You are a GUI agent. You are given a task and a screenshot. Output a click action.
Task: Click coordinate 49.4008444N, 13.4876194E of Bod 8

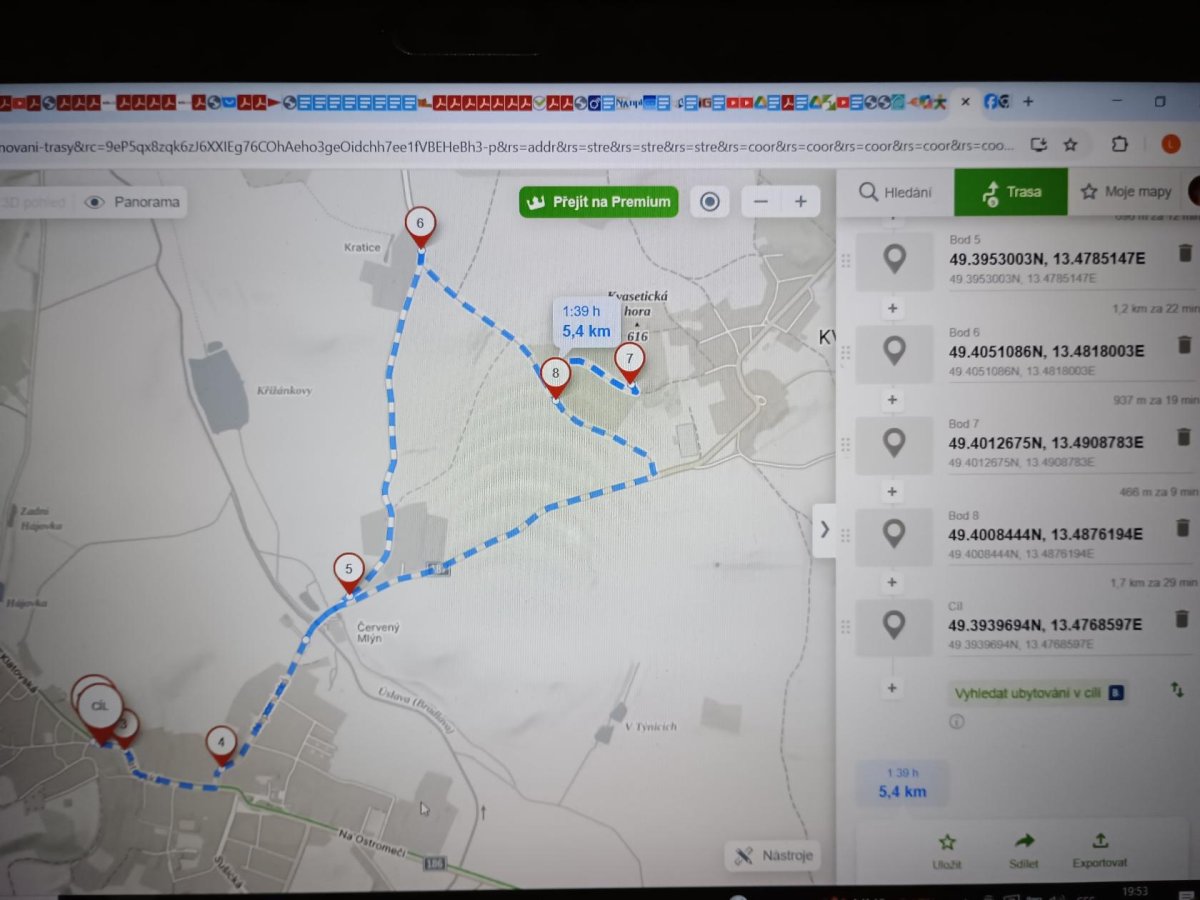pyautogui.click(x=1046, y=533)
